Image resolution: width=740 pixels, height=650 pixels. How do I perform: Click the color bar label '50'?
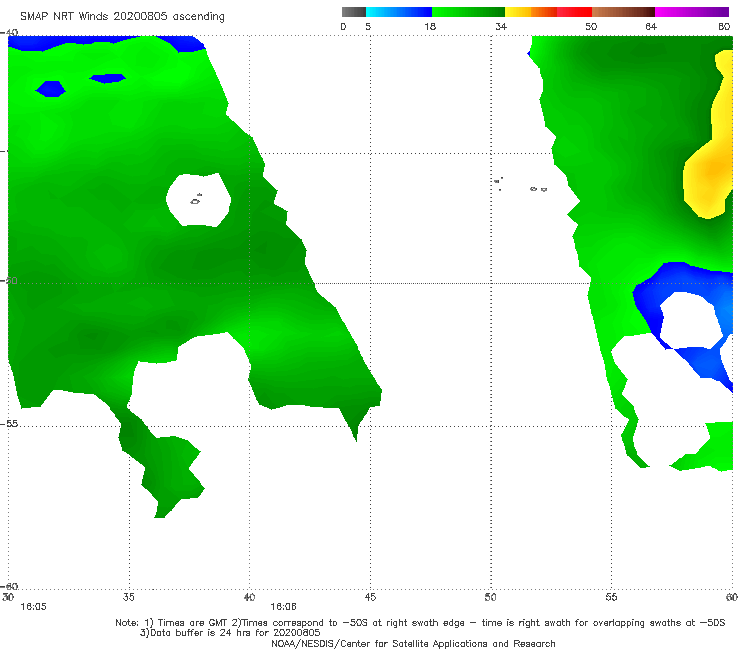[591, 27]
